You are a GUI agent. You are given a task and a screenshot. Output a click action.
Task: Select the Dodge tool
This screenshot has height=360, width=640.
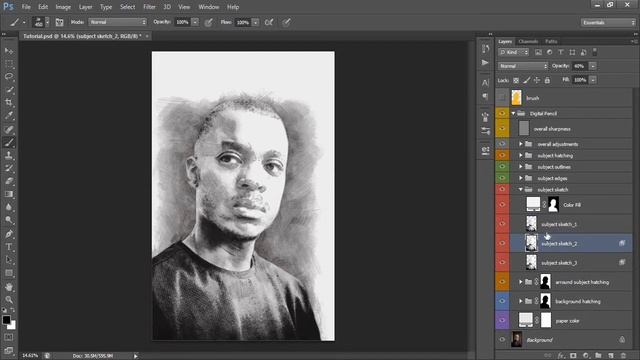coord(9,220)
